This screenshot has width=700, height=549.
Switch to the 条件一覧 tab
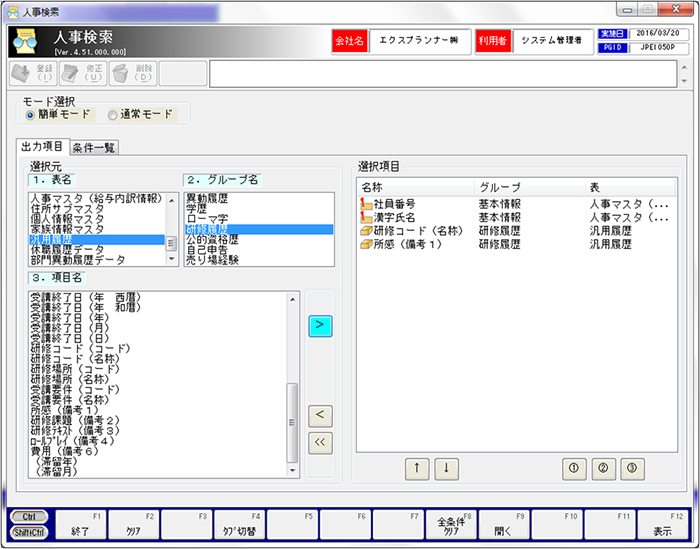click(94, 147)
